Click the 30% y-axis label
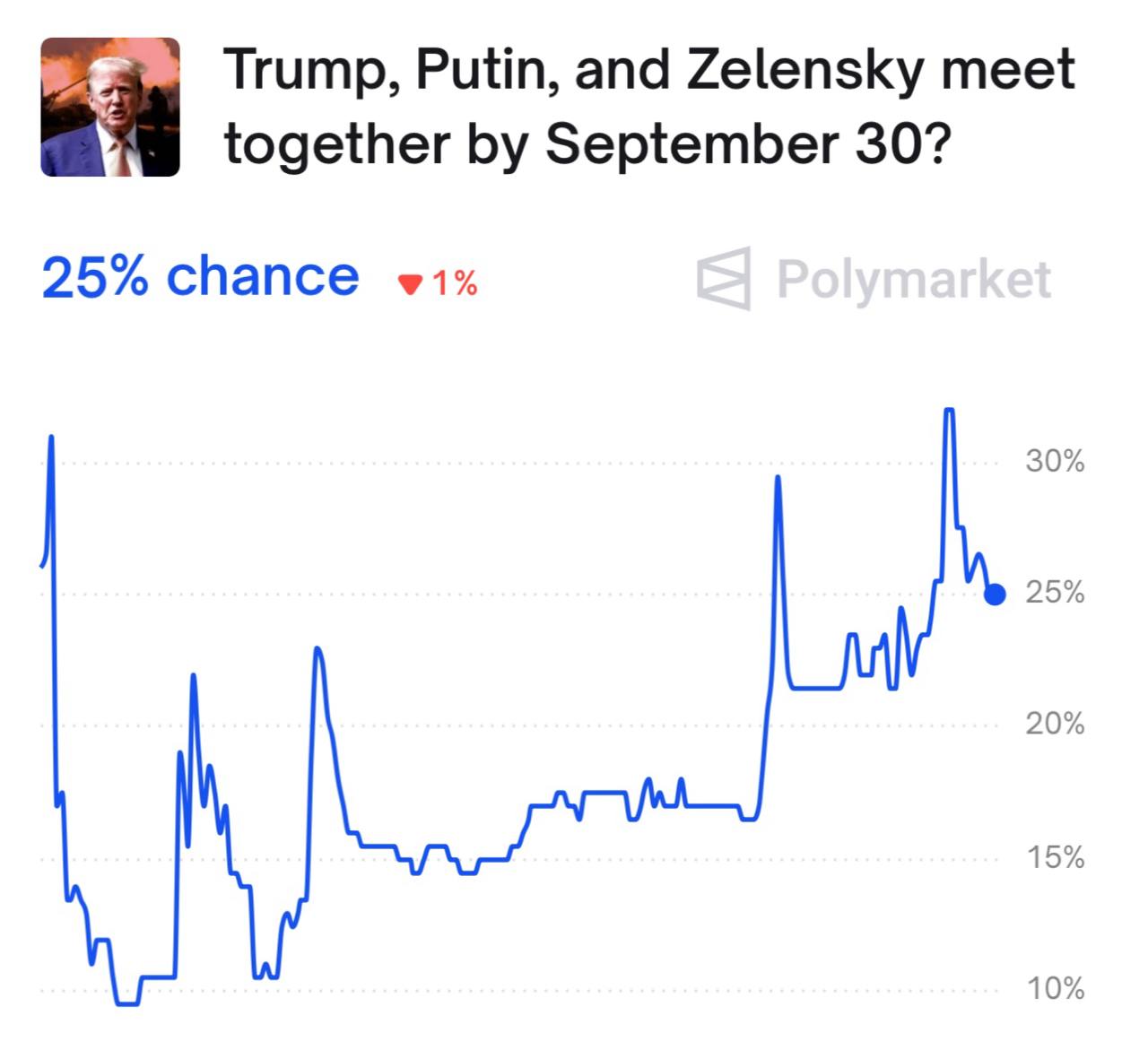This screenshot has width=1148, height=1050. coord(1055,462)
